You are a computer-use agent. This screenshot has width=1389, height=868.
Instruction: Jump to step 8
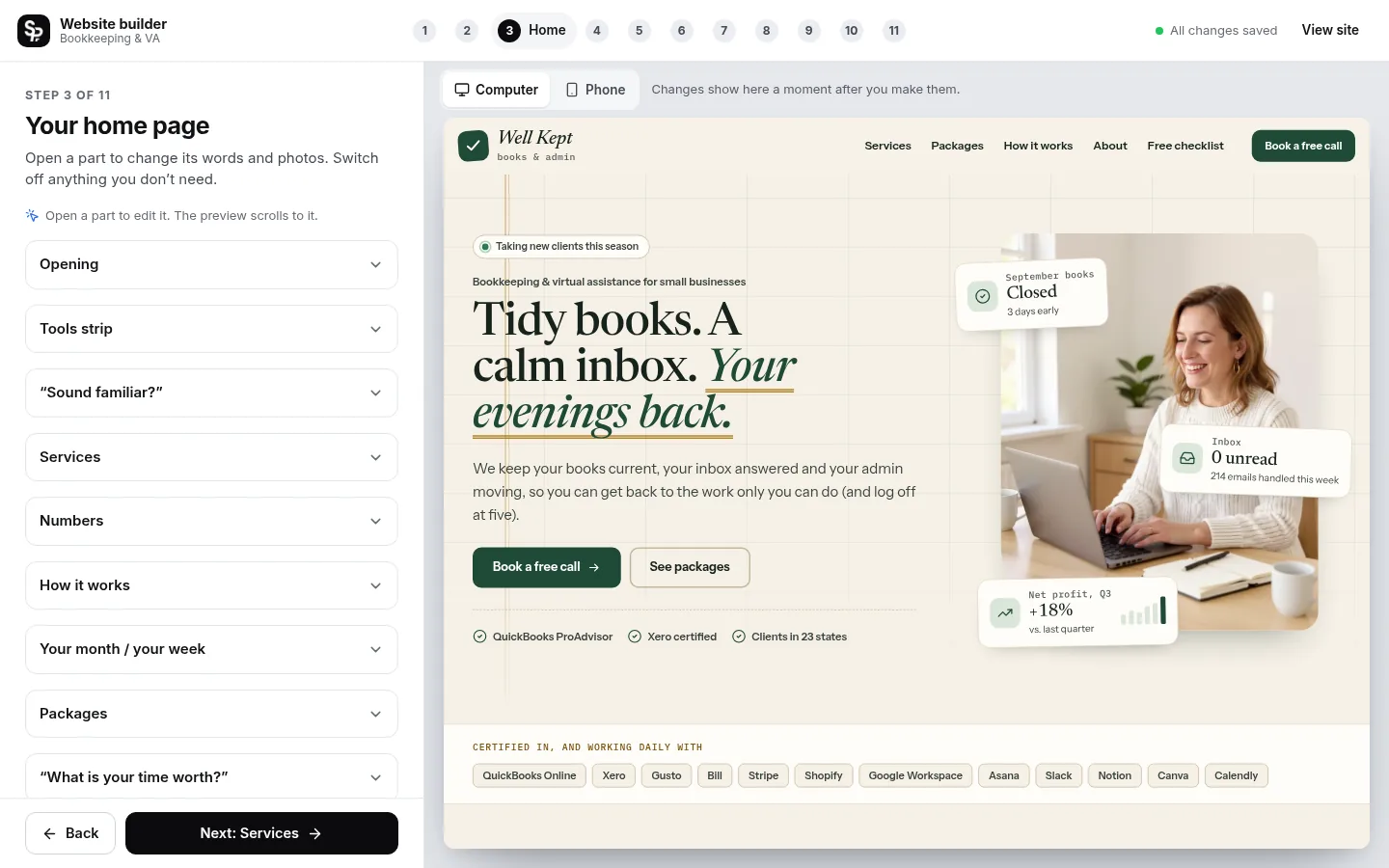767,31
